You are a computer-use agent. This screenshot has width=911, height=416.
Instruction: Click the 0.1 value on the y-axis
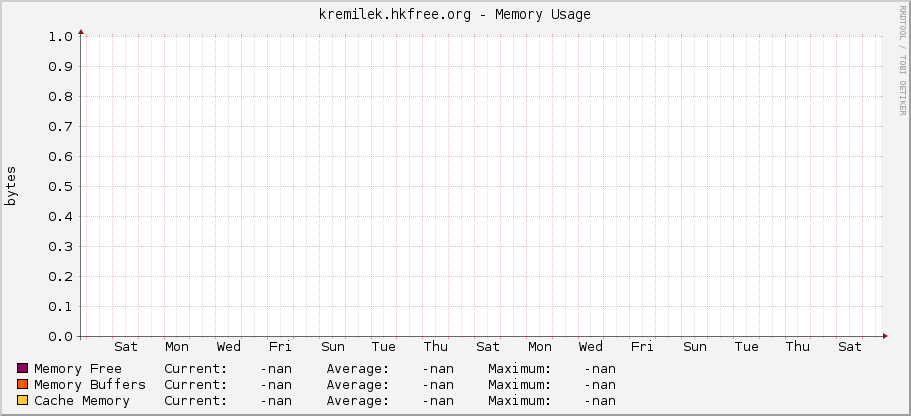[x=60, y=307]
